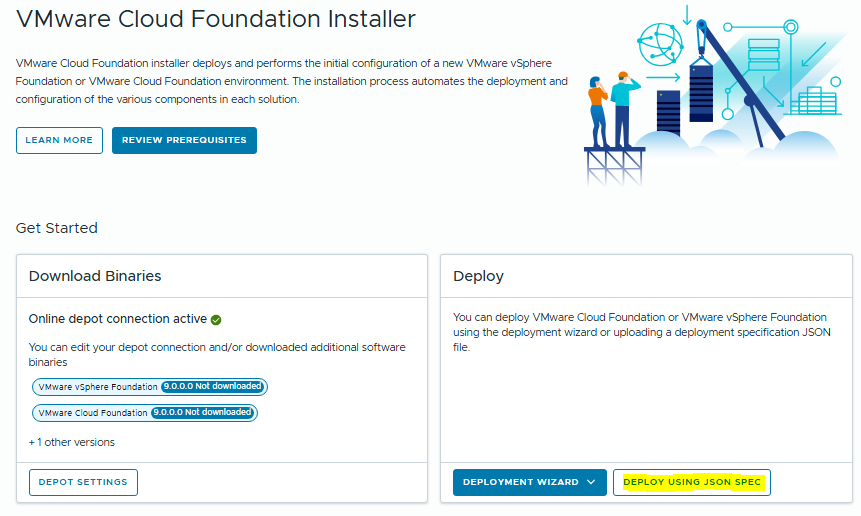861x516 pixels.
Task: Open Review Prerequisites
Action: click(184, 140)
